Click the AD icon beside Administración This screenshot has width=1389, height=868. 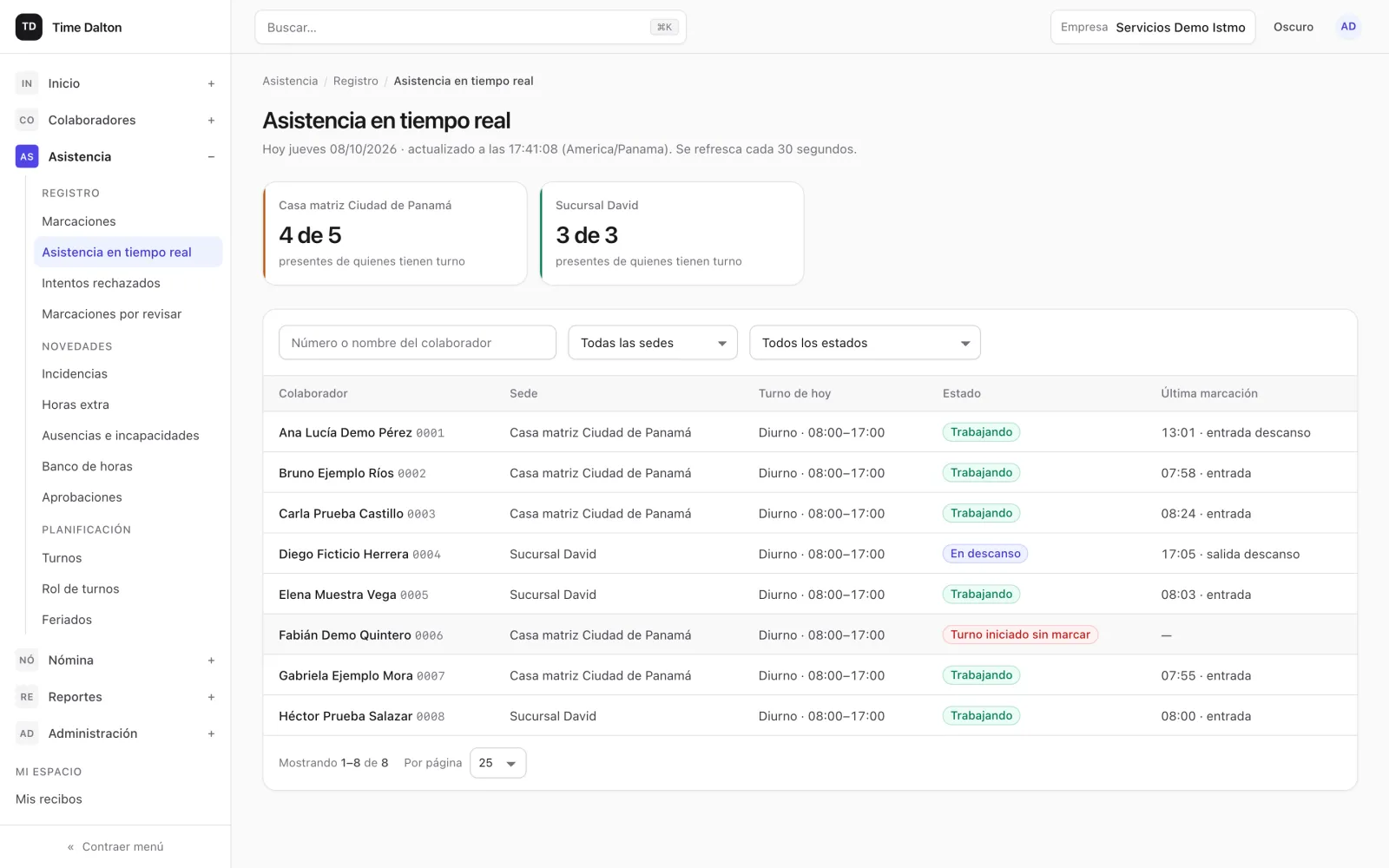pyautogui.click(x=27, y=733)
